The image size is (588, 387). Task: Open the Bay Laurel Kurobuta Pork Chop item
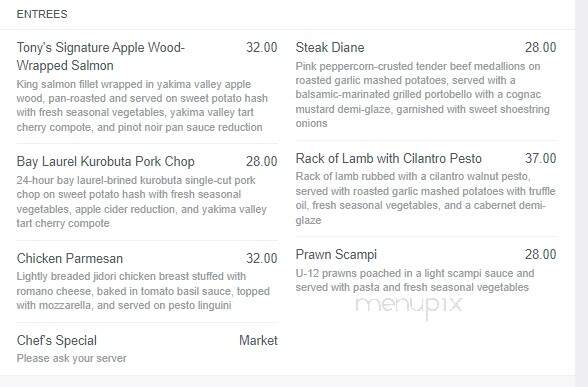click(x=105, y=162)
